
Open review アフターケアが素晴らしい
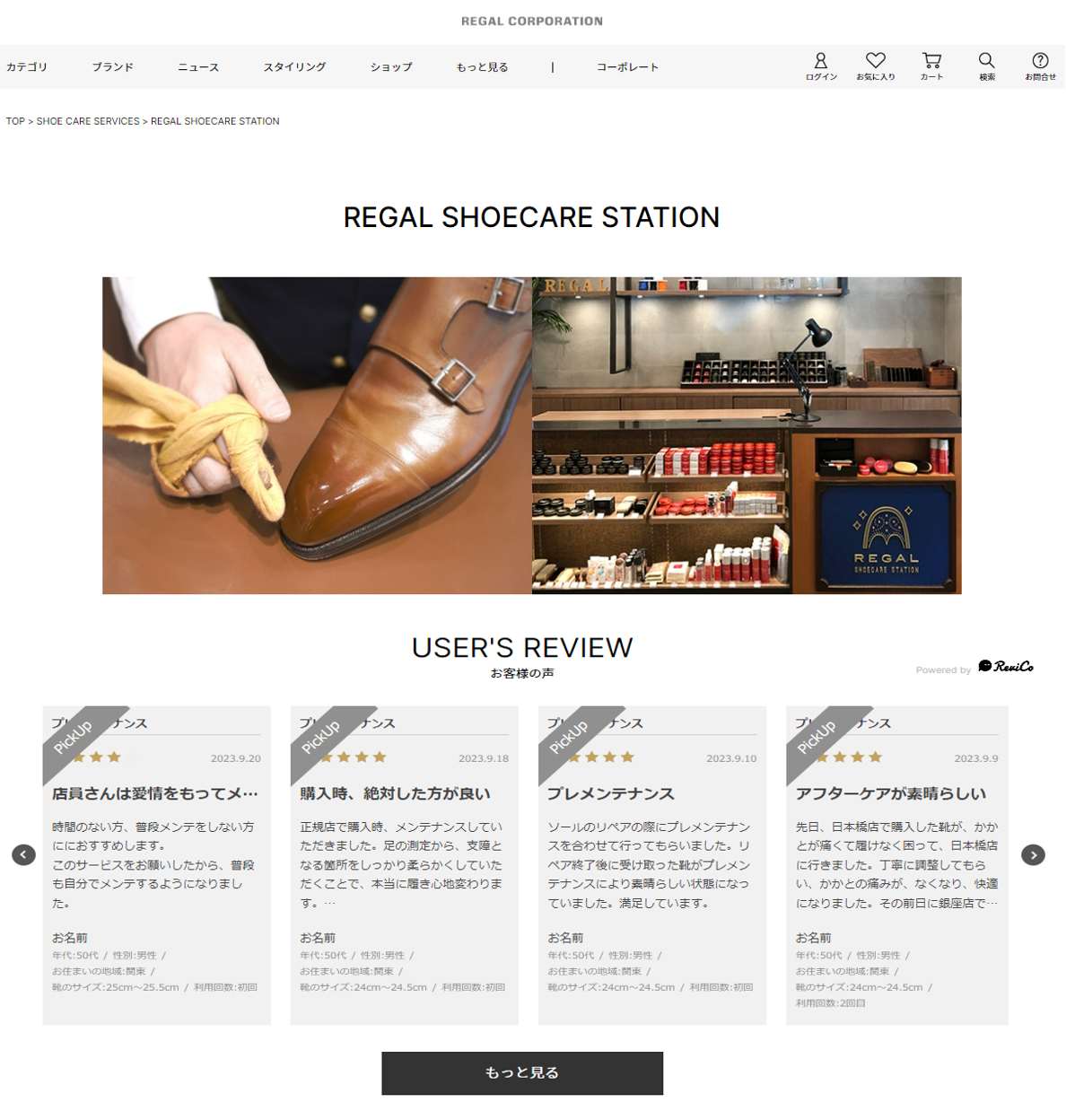click(x=891, y=793)
